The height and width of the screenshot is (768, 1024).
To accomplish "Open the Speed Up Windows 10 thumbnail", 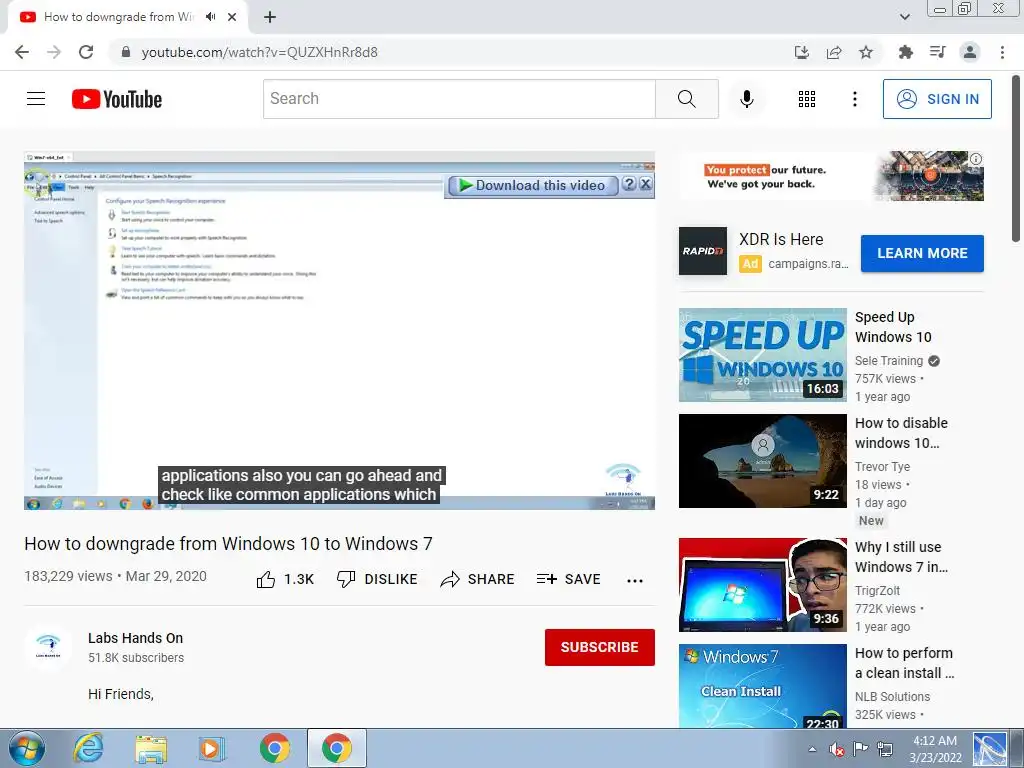I will pyautogui.click(x=763, y=355).
